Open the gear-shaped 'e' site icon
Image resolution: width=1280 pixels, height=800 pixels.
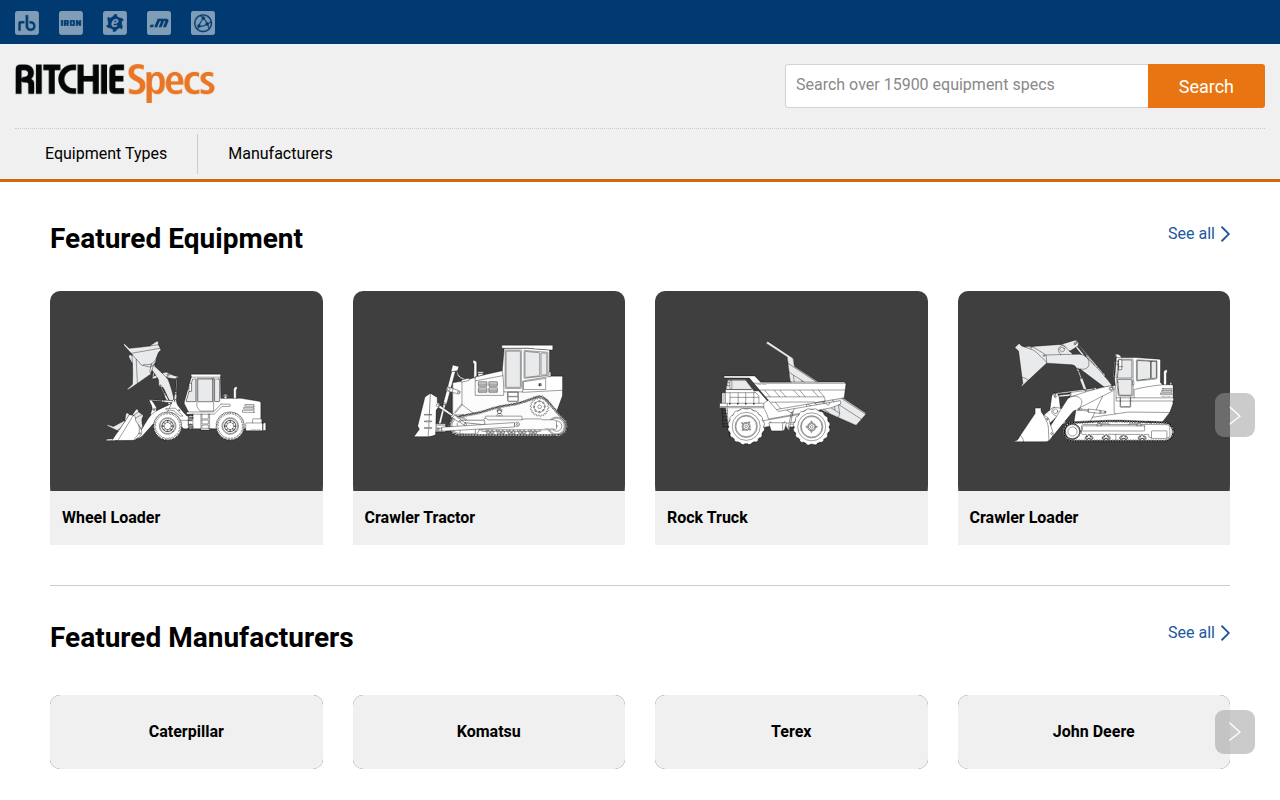pos(115,22)
